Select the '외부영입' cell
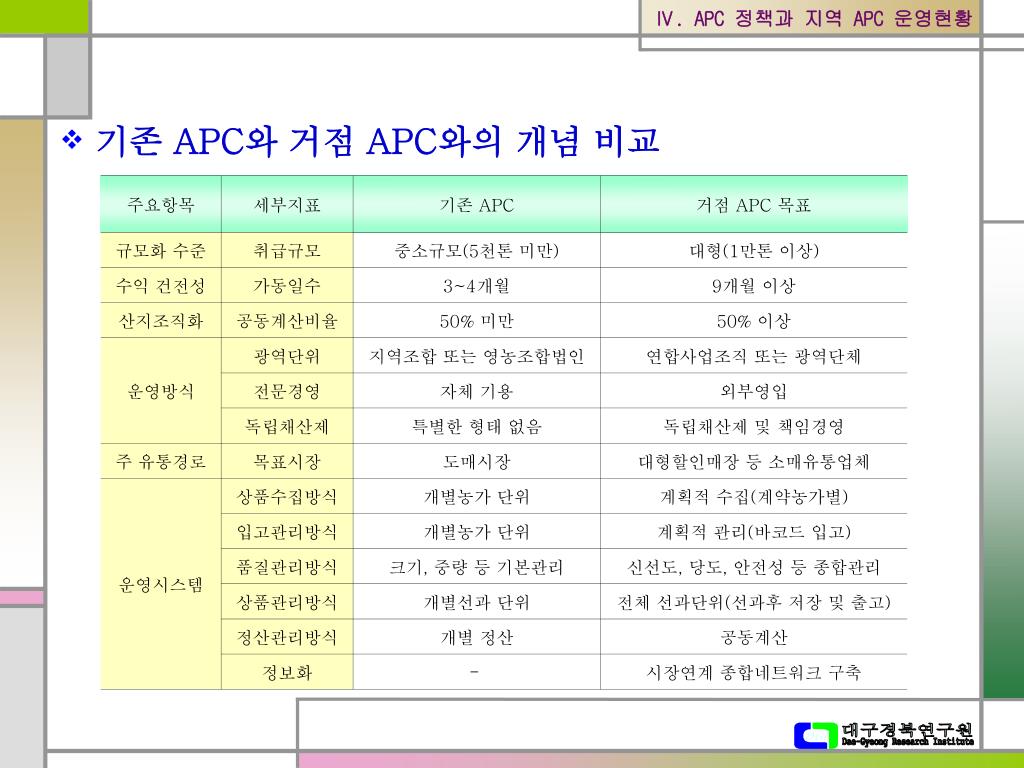The height and width of the screenshot is (768, 1024). pyautogui.click(x=754, y=391)
